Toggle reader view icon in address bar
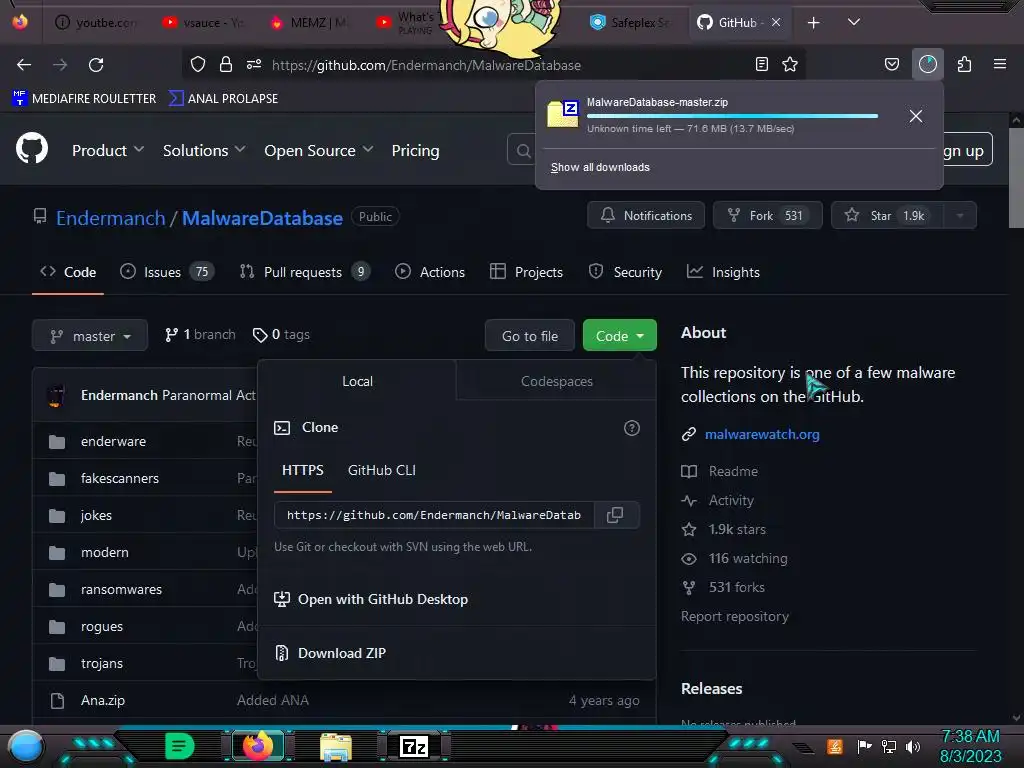This screenshot has width=1024, height=768. click(761, 64)
